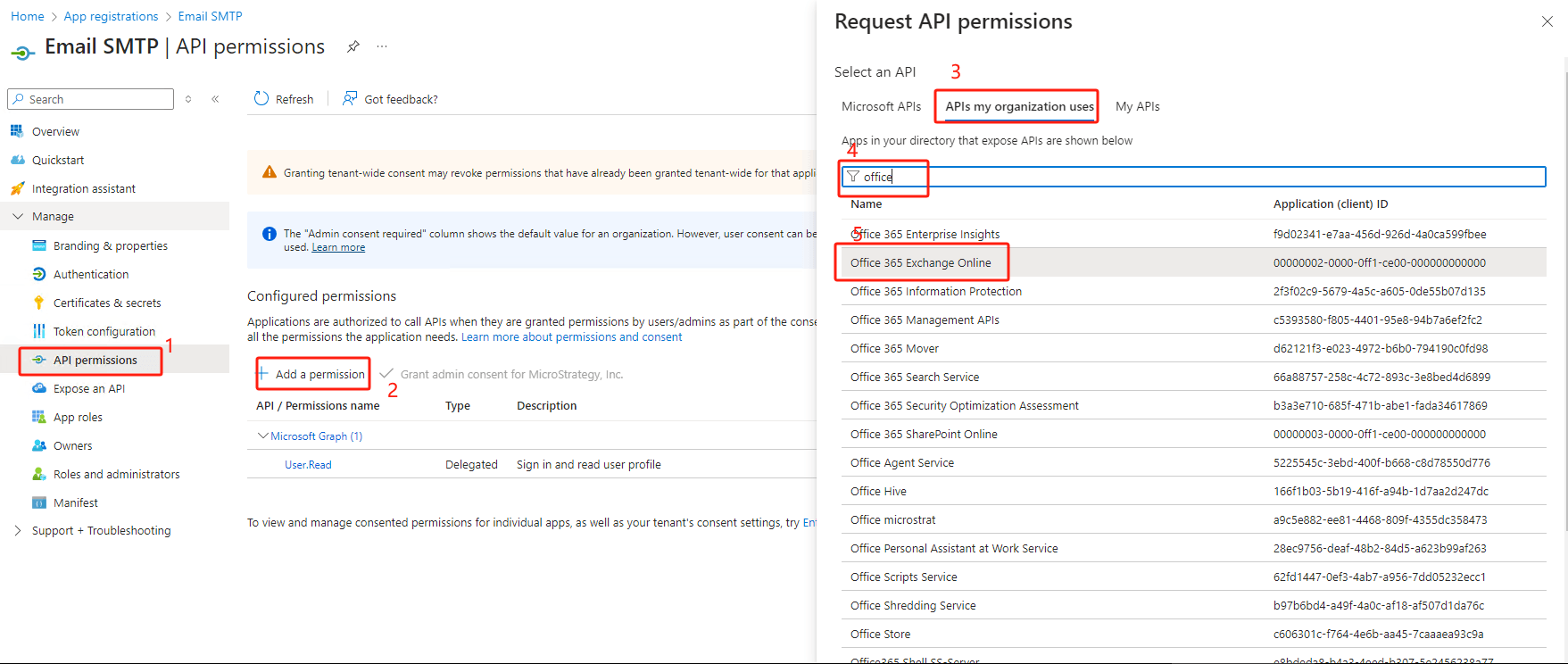The width and height of the screenshot is (1568, 664).
Task: Switch to My APIs tab
Action: click(1137, 106)
